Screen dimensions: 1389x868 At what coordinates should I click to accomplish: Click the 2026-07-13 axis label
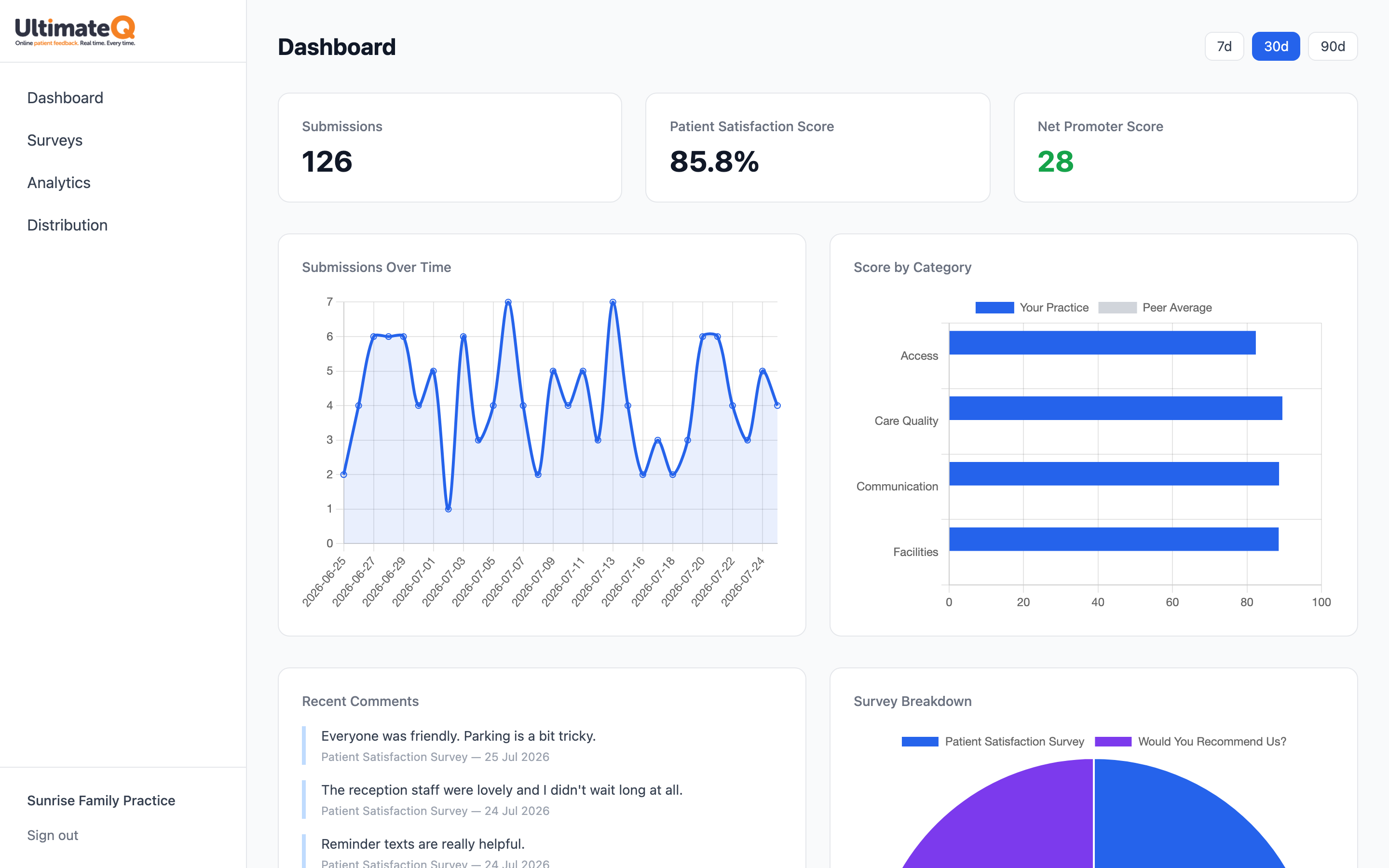point(594,581)
